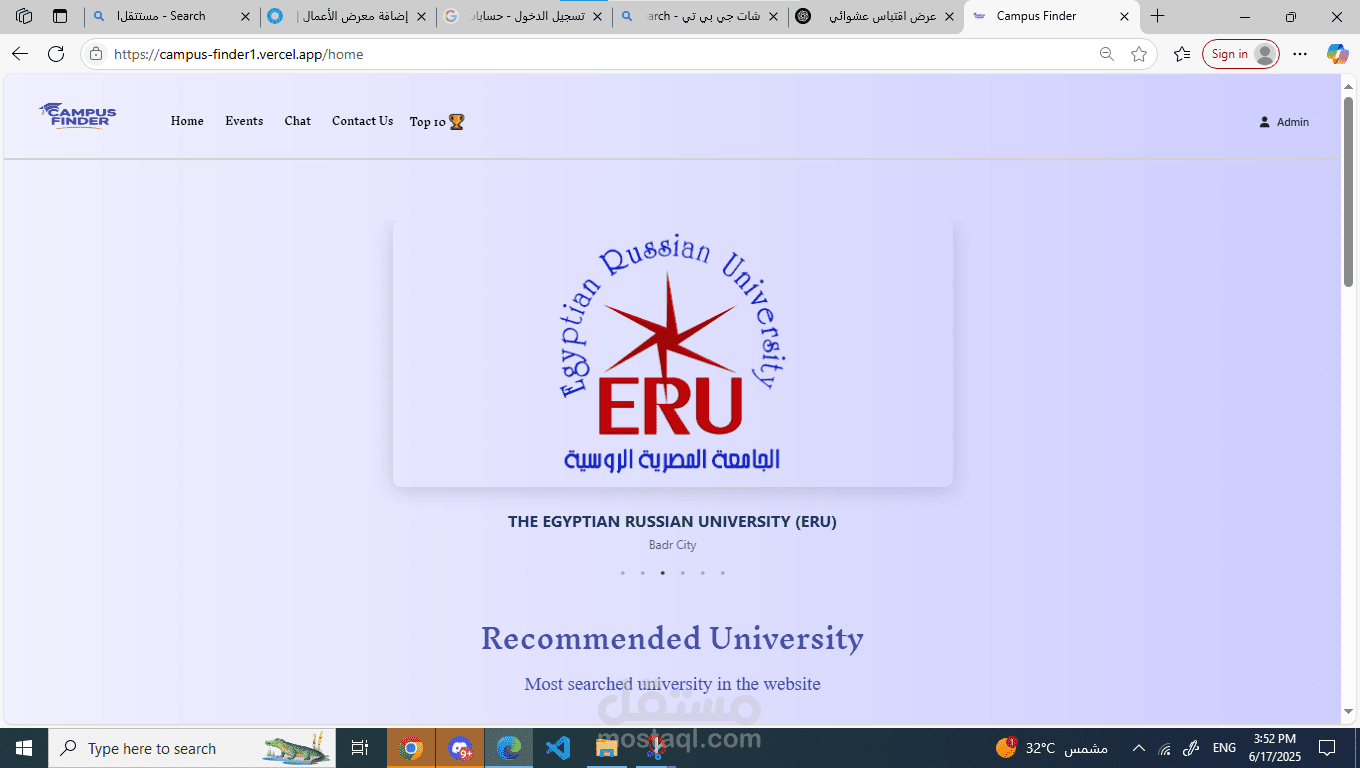Close the Campus Finder tab
This screenshot has height=768, width=1360.
(1125, 16)
